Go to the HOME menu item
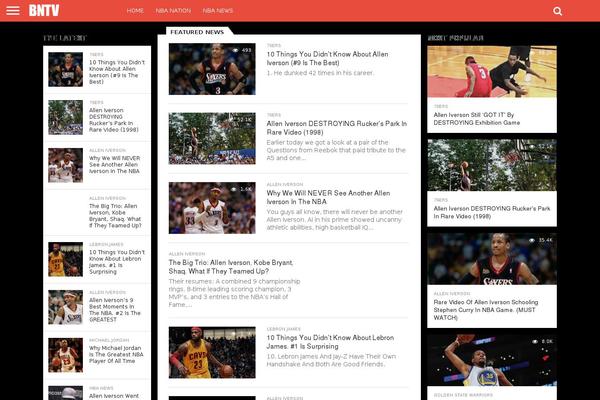Screen dimensions: 600x400 point(135,11)
